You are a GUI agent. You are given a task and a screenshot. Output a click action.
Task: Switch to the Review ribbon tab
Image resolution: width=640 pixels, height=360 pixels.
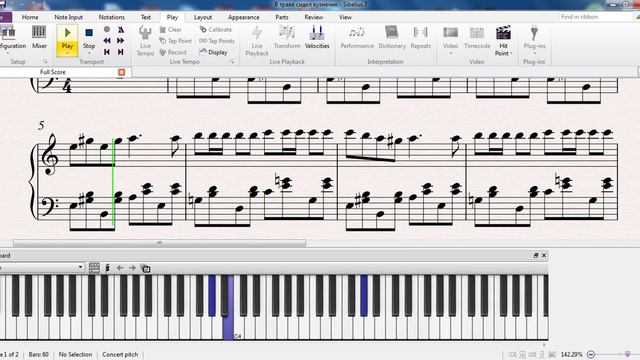[313, 17]
